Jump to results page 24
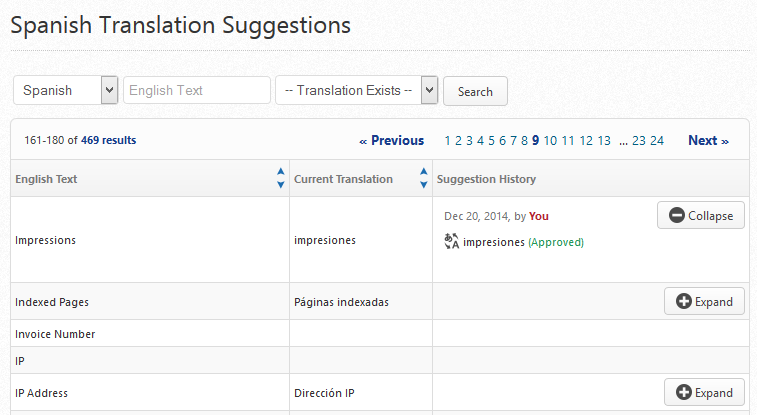This screenshot has width=757, height=415. coord(657,141)
